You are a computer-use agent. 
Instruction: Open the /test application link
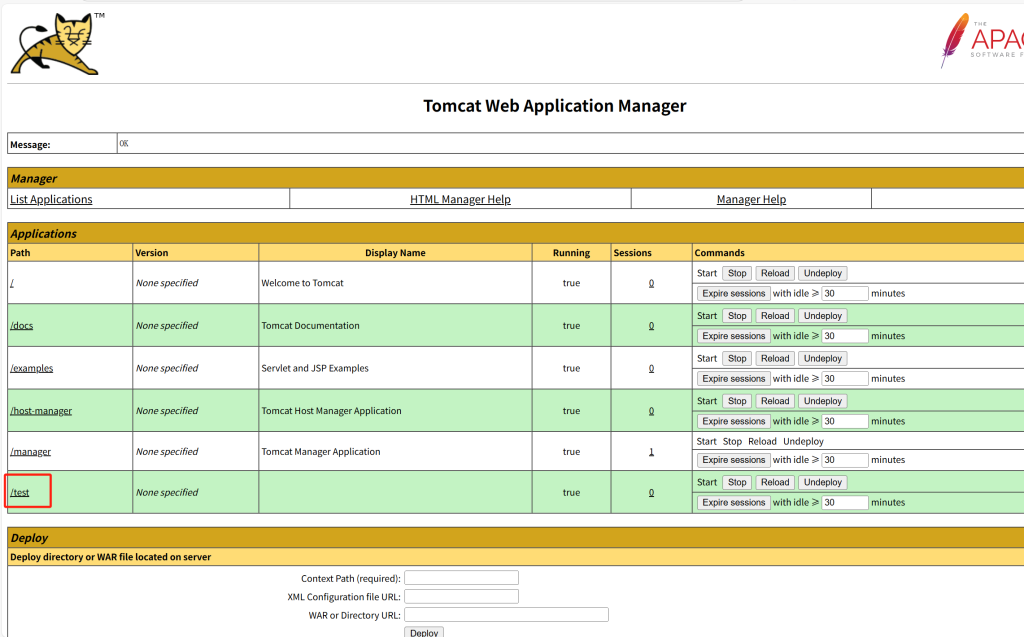pyautogui.click(x=20, y=492)
